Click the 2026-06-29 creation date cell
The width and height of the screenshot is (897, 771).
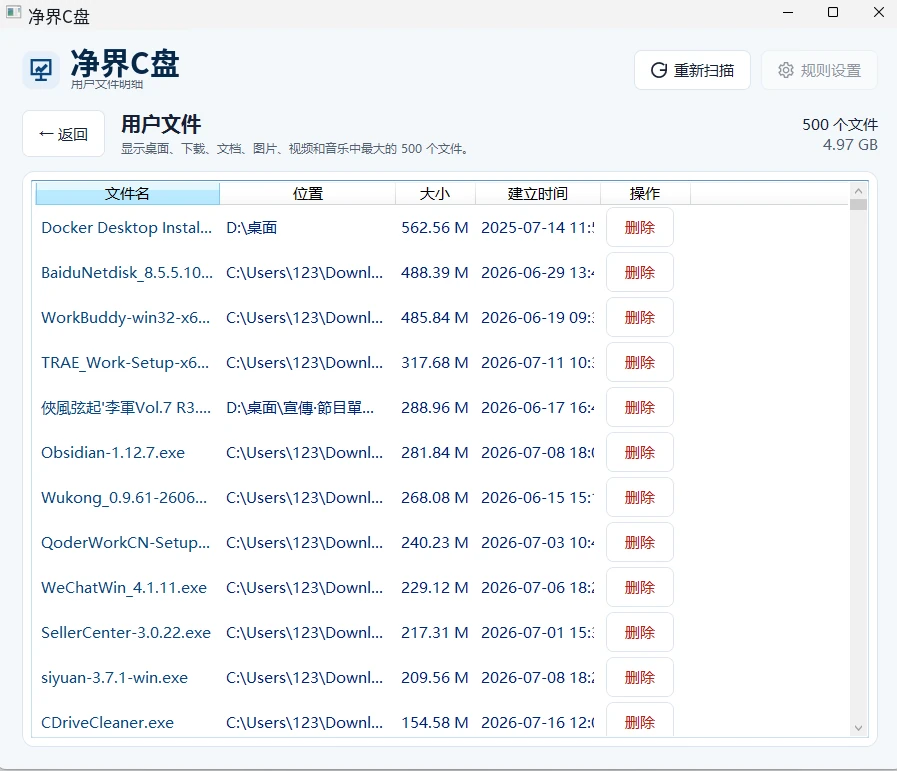(538, 272)
